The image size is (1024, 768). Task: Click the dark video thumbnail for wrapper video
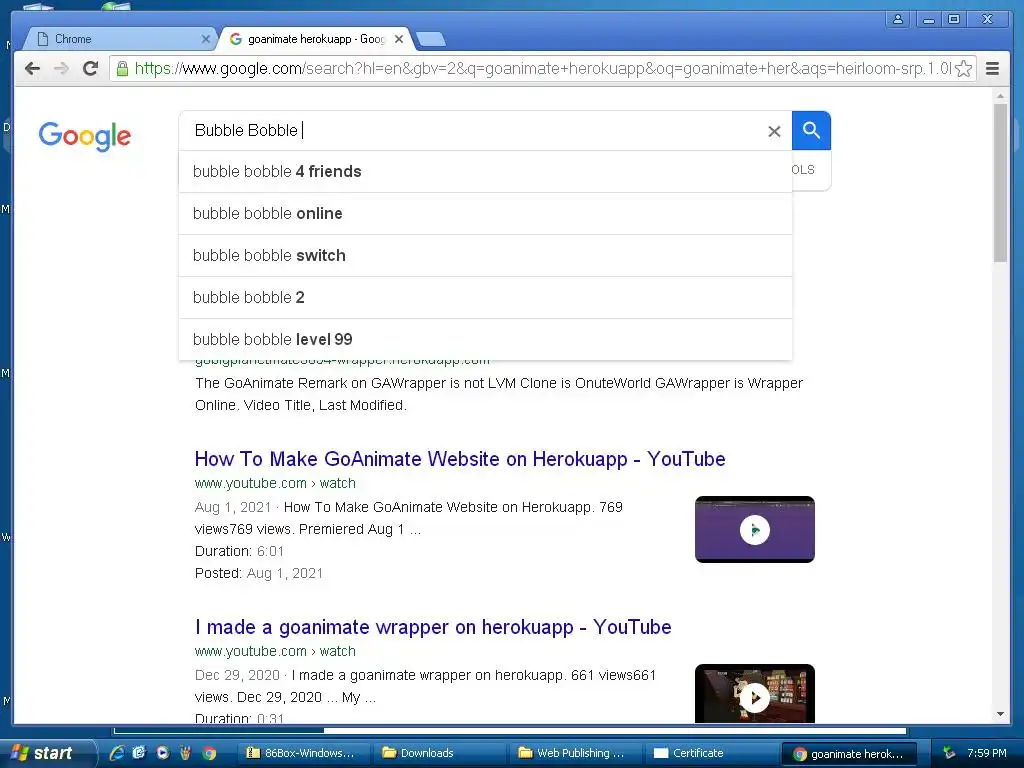click(754, 694)
